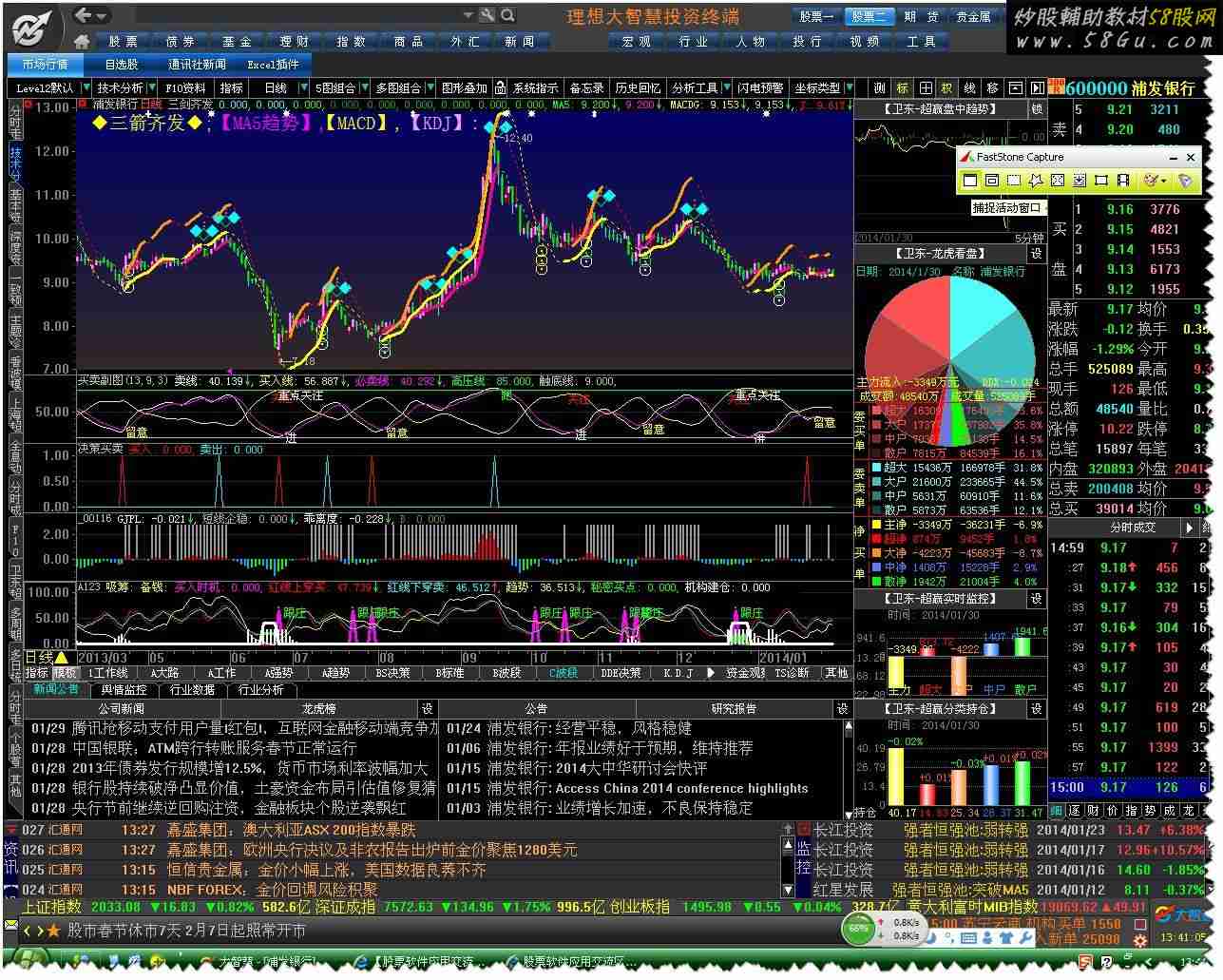Open the 债券 menu

(181, 42)
